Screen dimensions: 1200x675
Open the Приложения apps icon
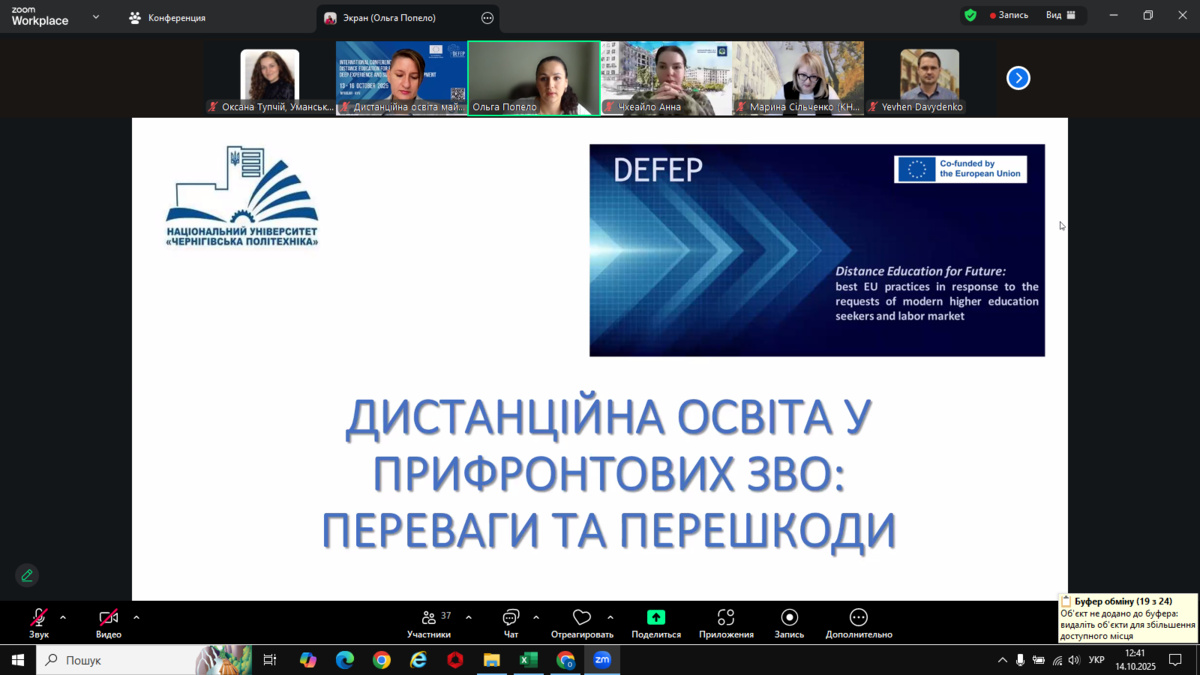coord(726,618)
